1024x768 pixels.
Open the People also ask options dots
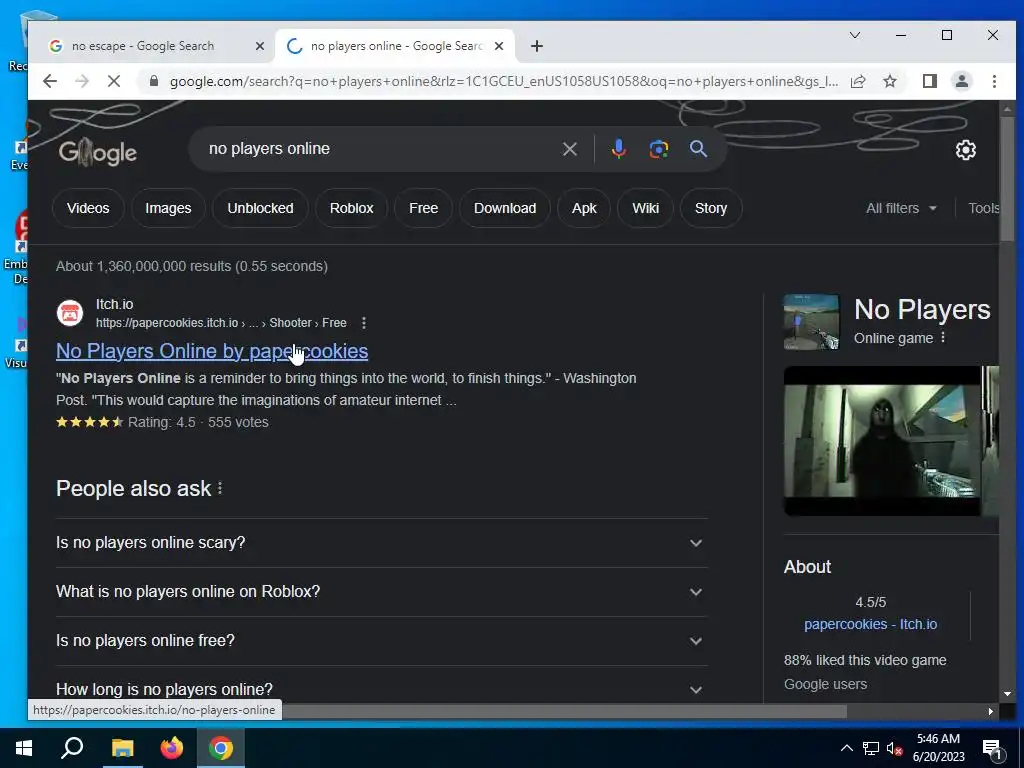[220, 488]
